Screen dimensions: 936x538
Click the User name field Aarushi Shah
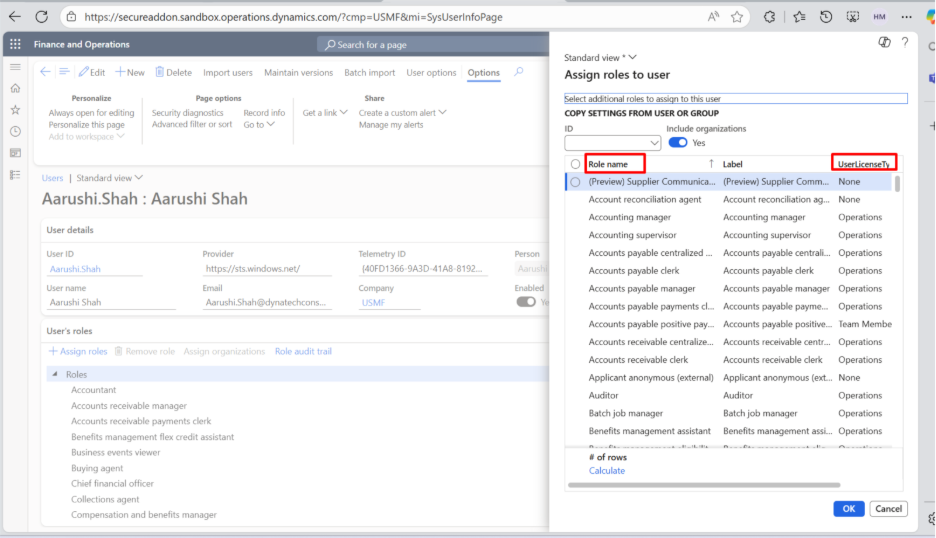click(111, 302)
